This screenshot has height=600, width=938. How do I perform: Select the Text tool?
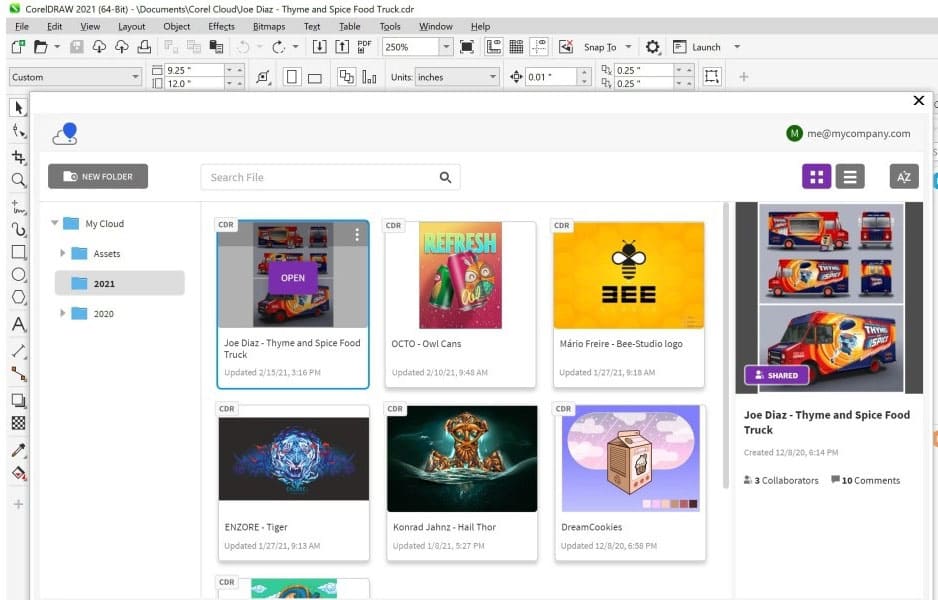pyautogui.click(x=19, y=324)
